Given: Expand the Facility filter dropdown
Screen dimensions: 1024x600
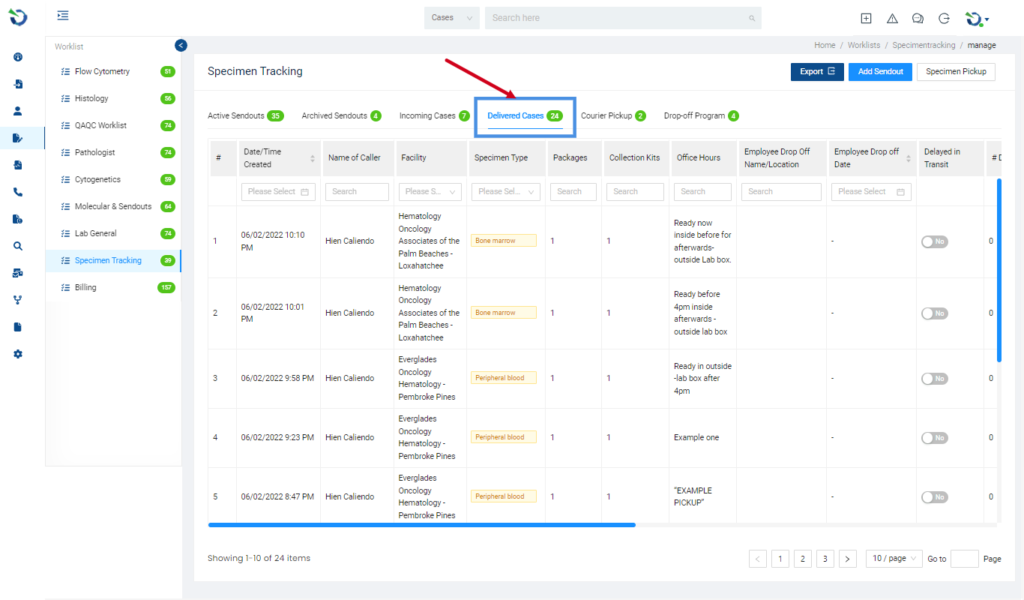Looking at the screenshot, I should click(430, 191).
